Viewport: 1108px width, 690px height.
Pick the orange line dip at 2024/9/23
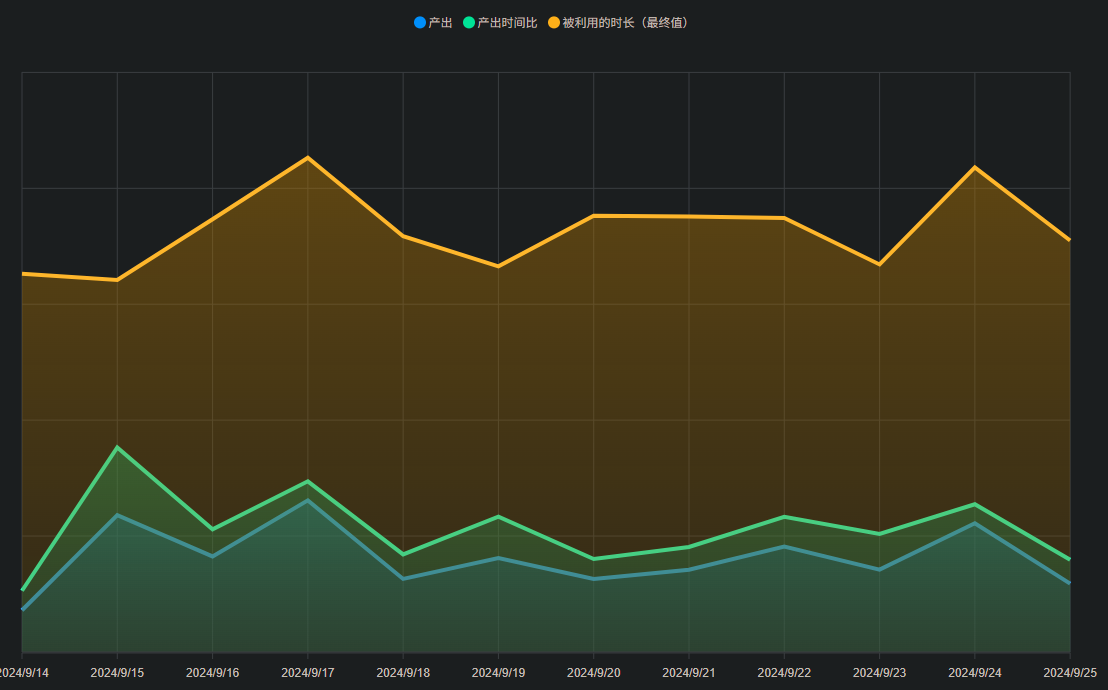[x=879, y=264]
